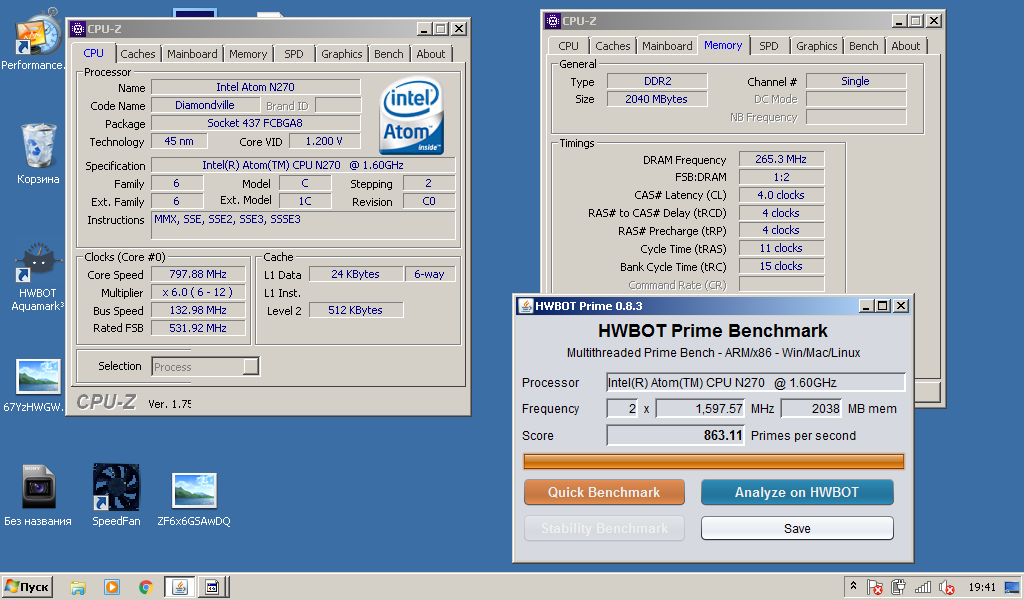This screenshot has height=600, width=1024.
Task: Click Bus Speed value 132.98 MHz
Action: pyautogui.click(x=198, y=310)
